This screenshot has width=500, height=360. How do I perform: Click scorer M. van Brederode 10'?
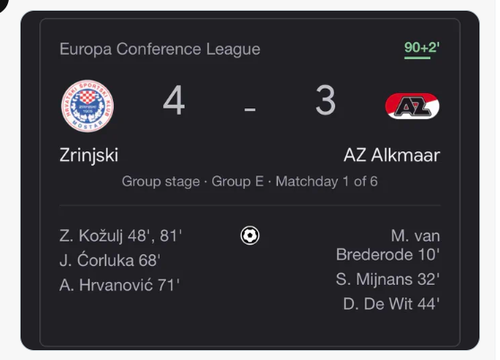click(388, 245)
